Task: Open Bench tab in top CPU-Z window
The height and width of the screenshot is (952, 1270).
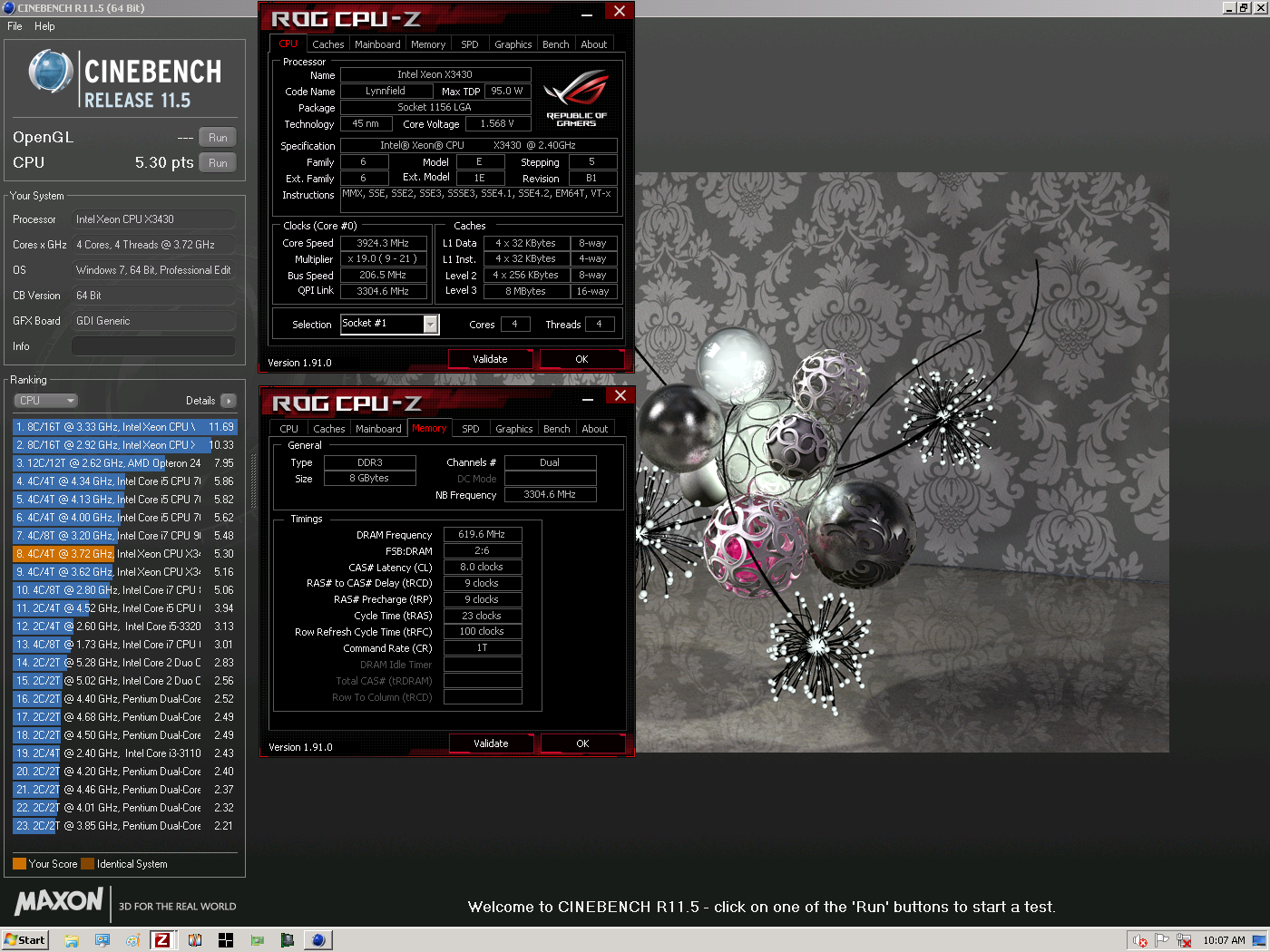Action: point(556,44)
